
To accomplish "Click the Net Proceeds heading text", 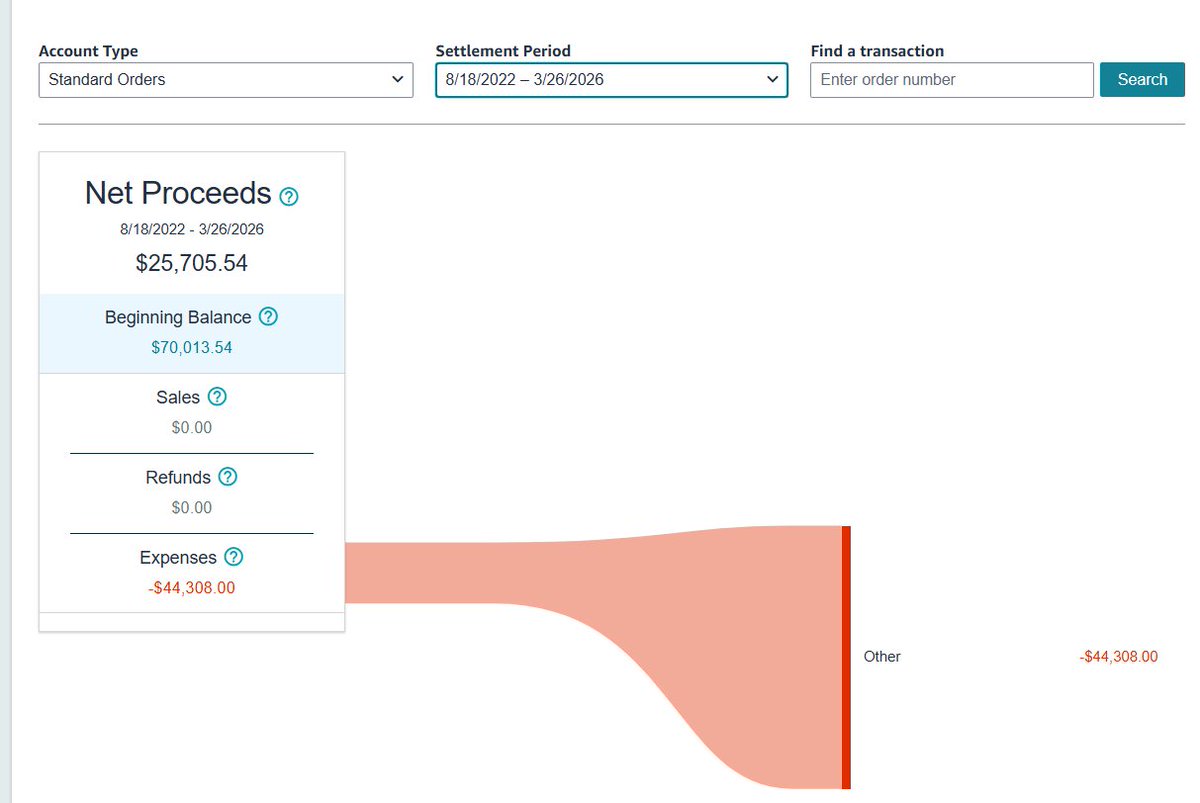I will [178, 193].
